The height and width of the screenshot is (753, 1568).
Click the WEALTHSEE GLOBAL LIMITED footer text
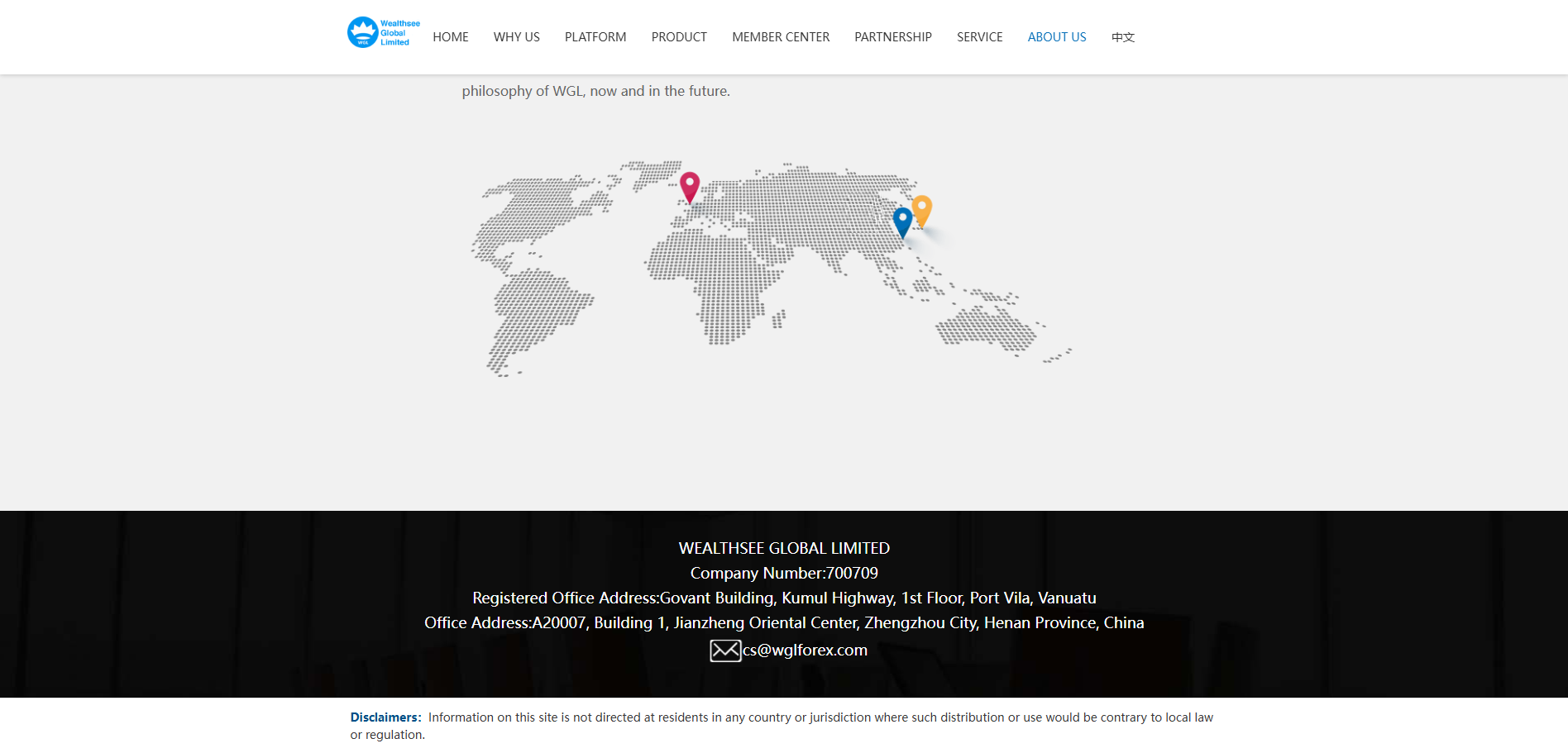[x=784, y=548]
